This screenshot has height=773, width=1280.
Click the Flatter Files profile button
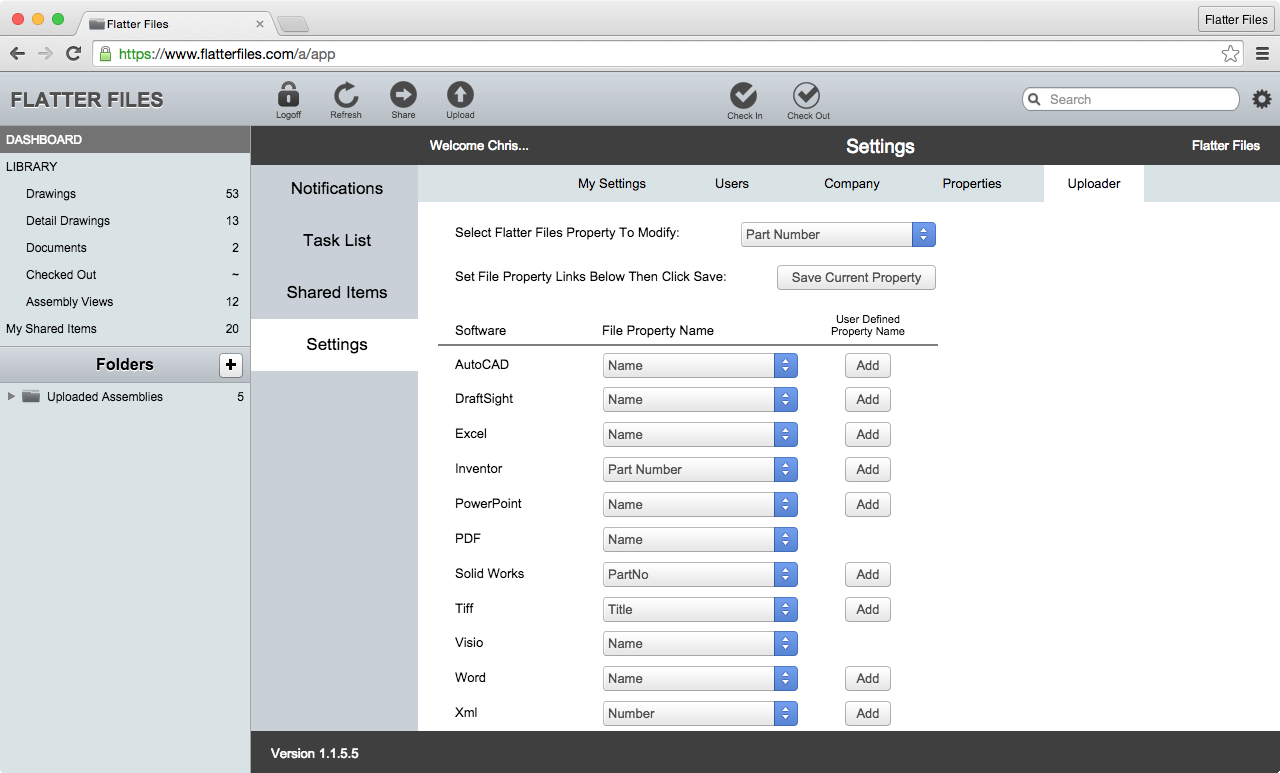[x=1236, y=20]
